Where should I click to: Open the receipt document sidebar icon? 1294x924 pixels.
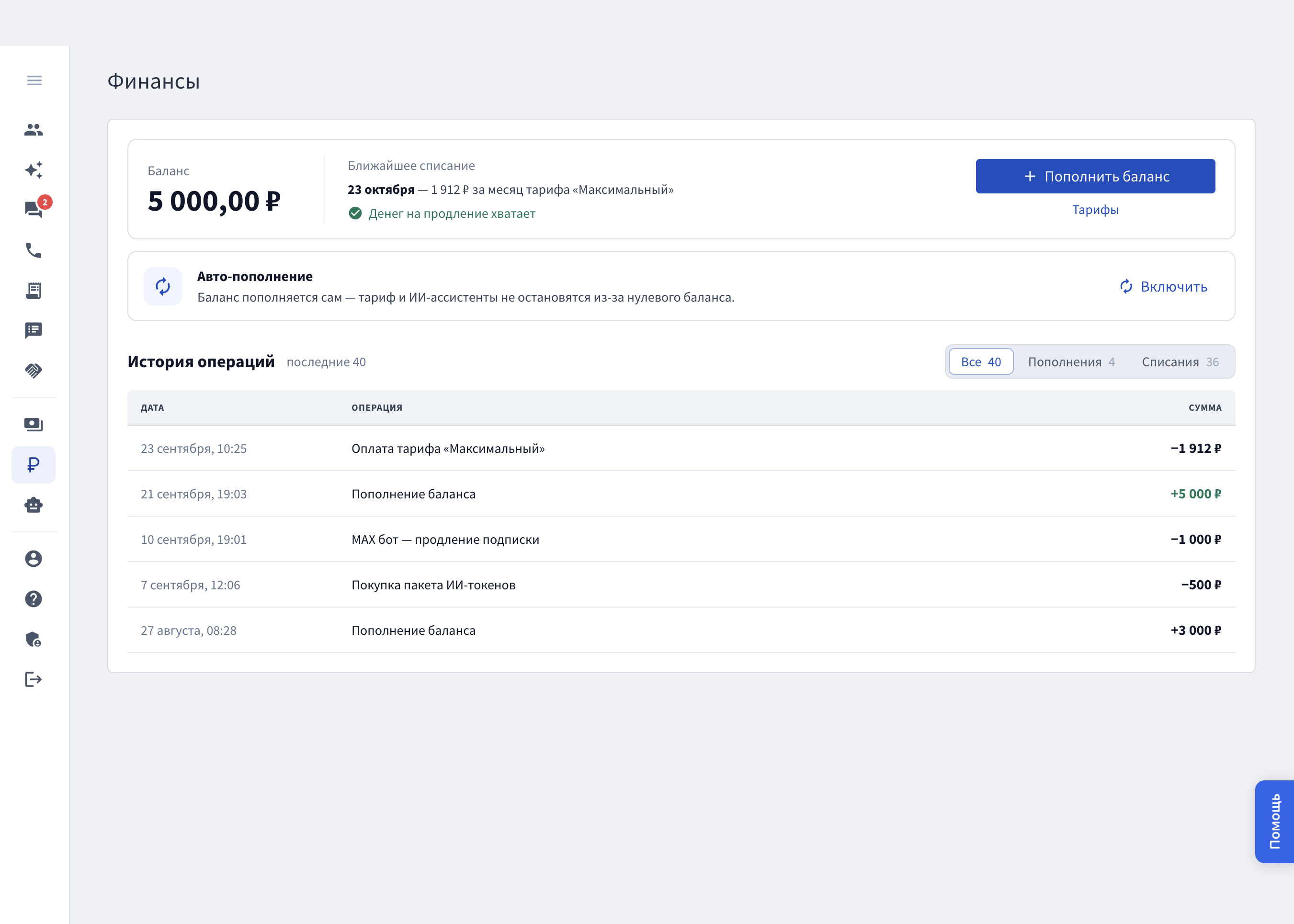(34, 290)
